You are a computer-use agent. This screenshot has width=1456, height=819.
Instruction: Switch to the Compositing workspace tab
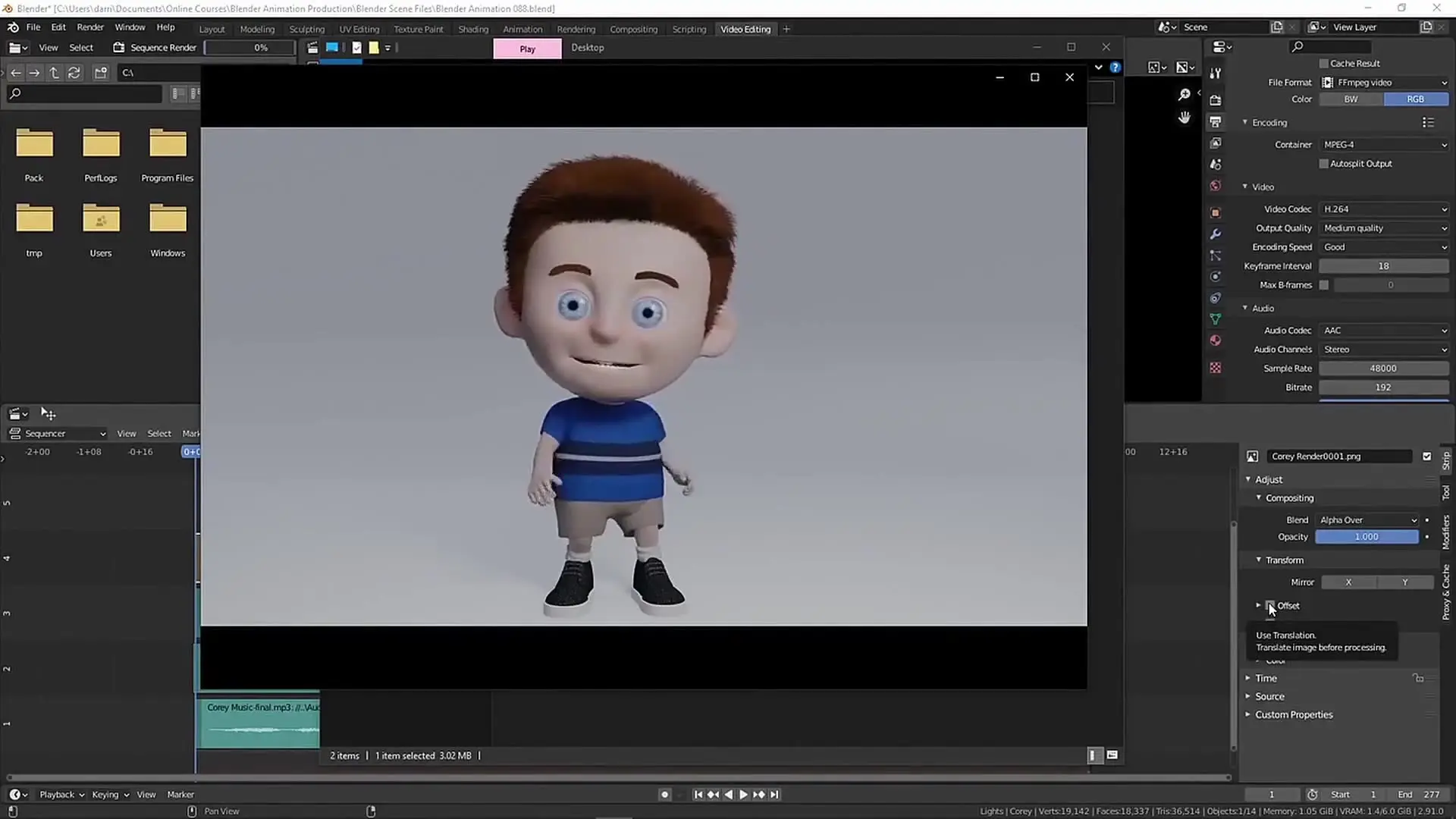(x=633, y=29)
